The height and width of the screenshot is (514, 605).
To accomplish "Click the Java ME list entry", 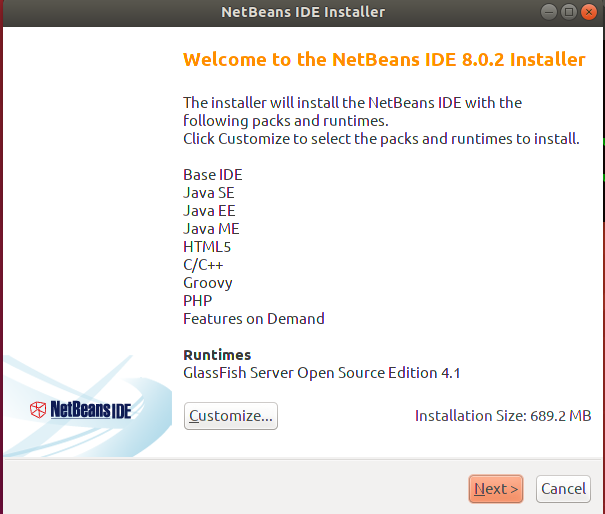I will point(211,229).
